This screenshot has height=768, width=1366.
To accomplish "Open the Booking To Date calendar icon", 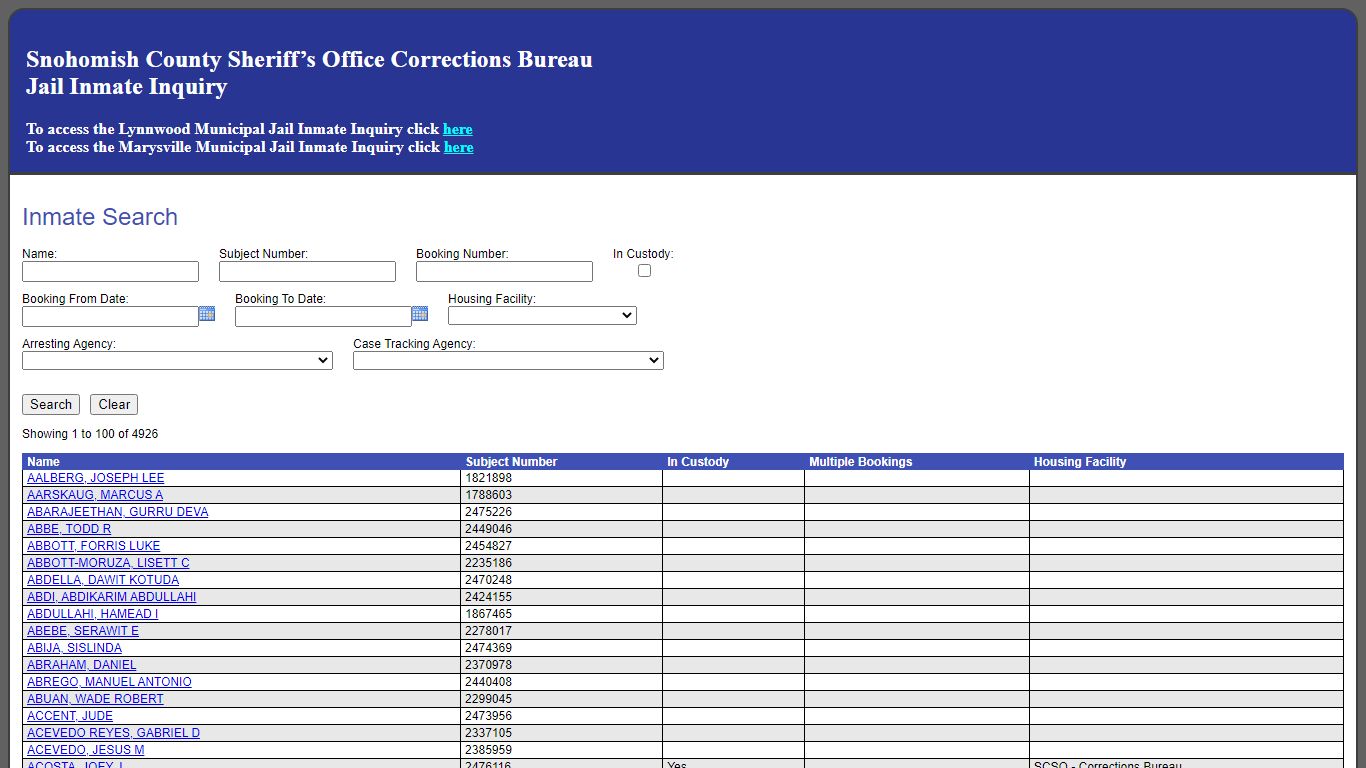I will pos(420,314).
